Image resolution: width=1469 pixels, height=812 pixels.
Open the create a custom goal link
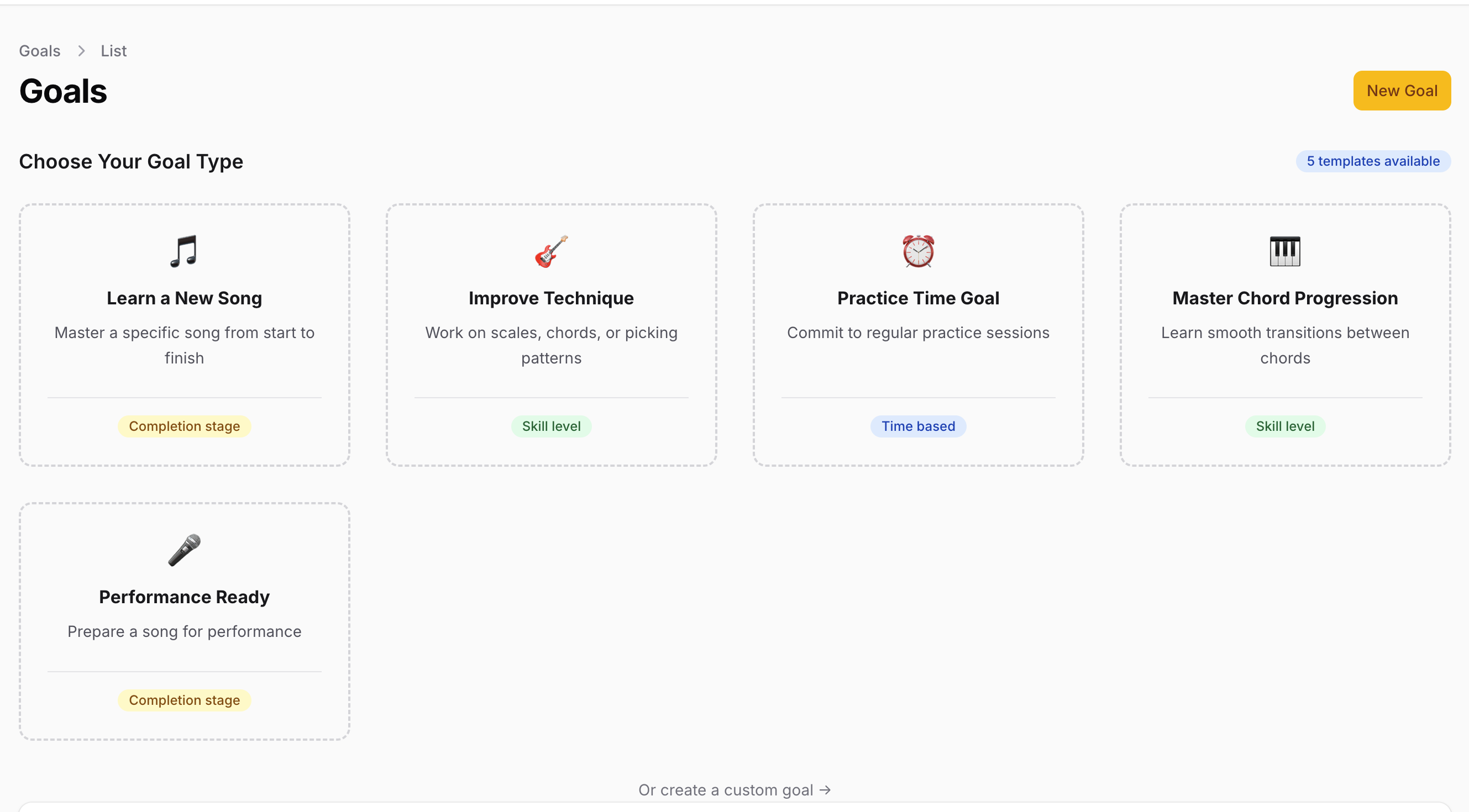coord(734,790)
